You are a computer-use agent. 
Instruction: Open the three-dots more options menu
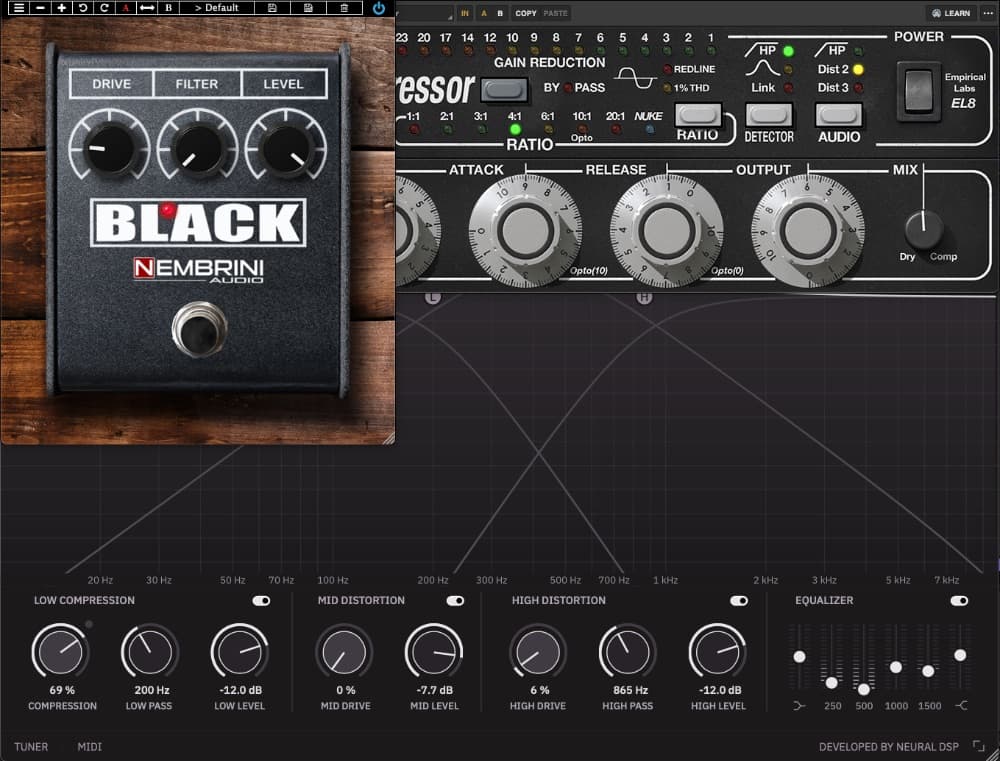[988, 13]
